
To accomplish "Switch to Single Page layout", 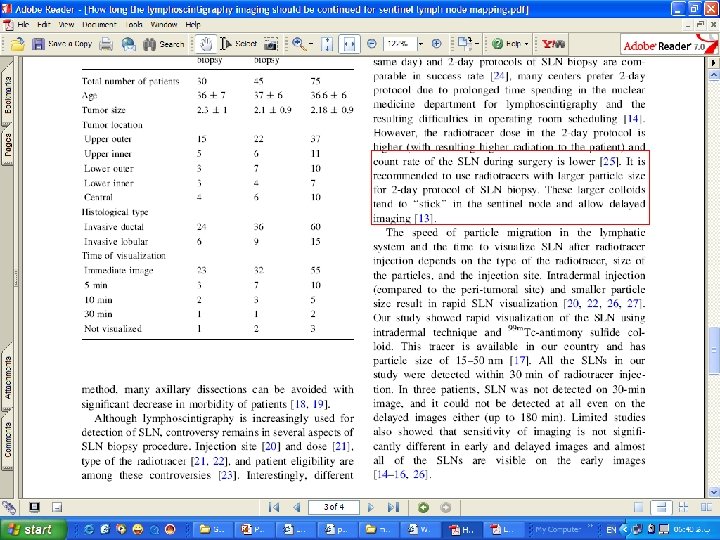I will point(638,507).
